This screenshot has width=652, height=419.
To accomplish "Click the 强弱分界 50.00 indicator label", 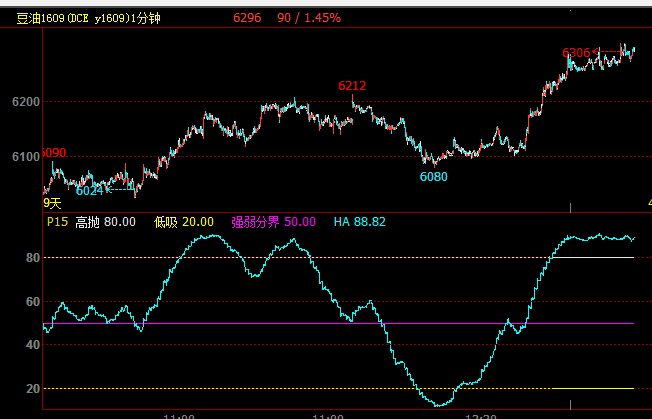I will [x=274, y=222].
